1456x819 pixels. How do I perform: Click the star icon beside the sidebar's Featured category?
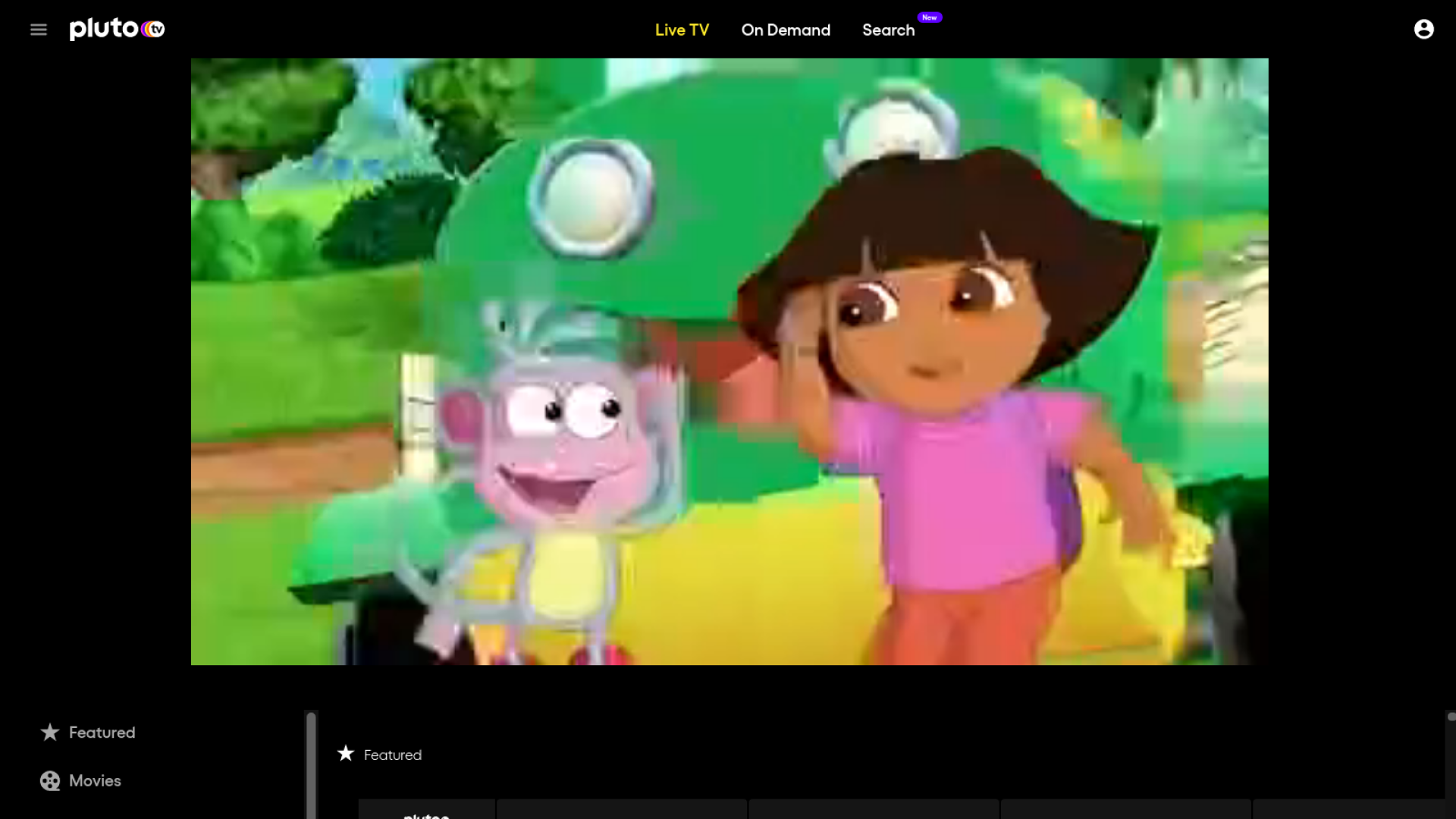[50, 732]
